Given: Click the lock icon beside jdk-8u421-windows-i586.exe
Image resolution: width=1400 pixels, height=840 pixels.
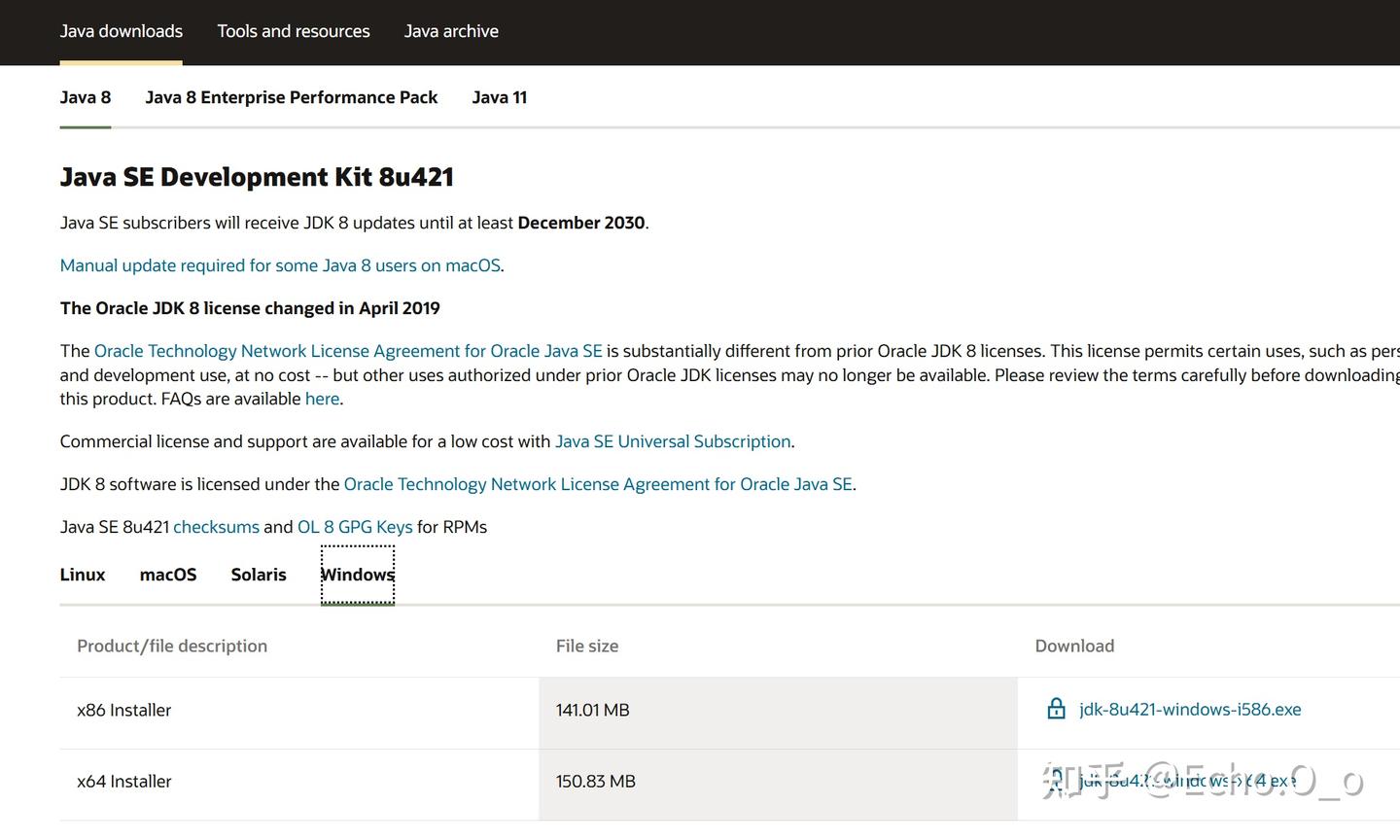Looking at the screenshot, I should coord(1056,709).
